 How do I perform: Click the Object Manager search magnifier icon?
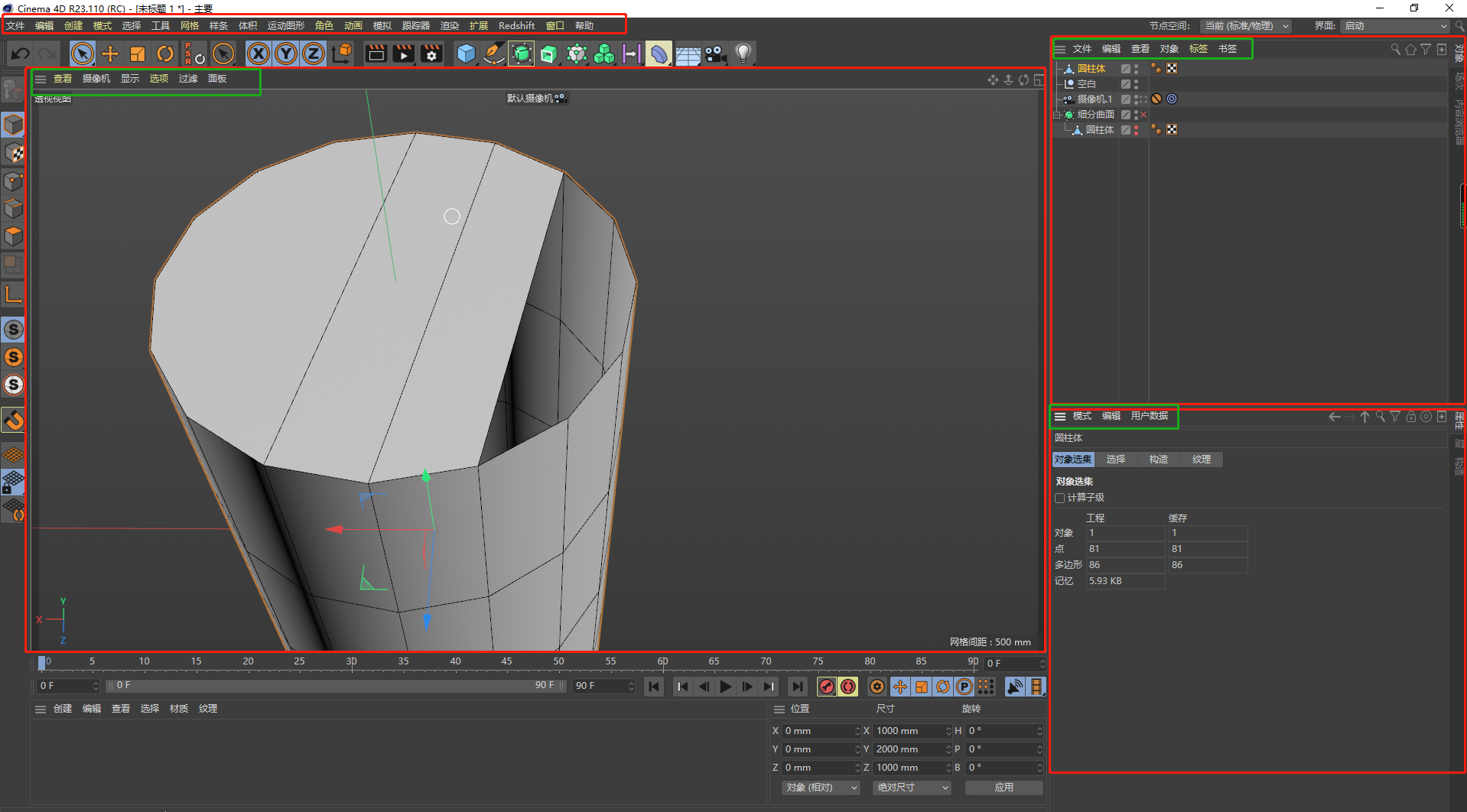pos(1396,49)
